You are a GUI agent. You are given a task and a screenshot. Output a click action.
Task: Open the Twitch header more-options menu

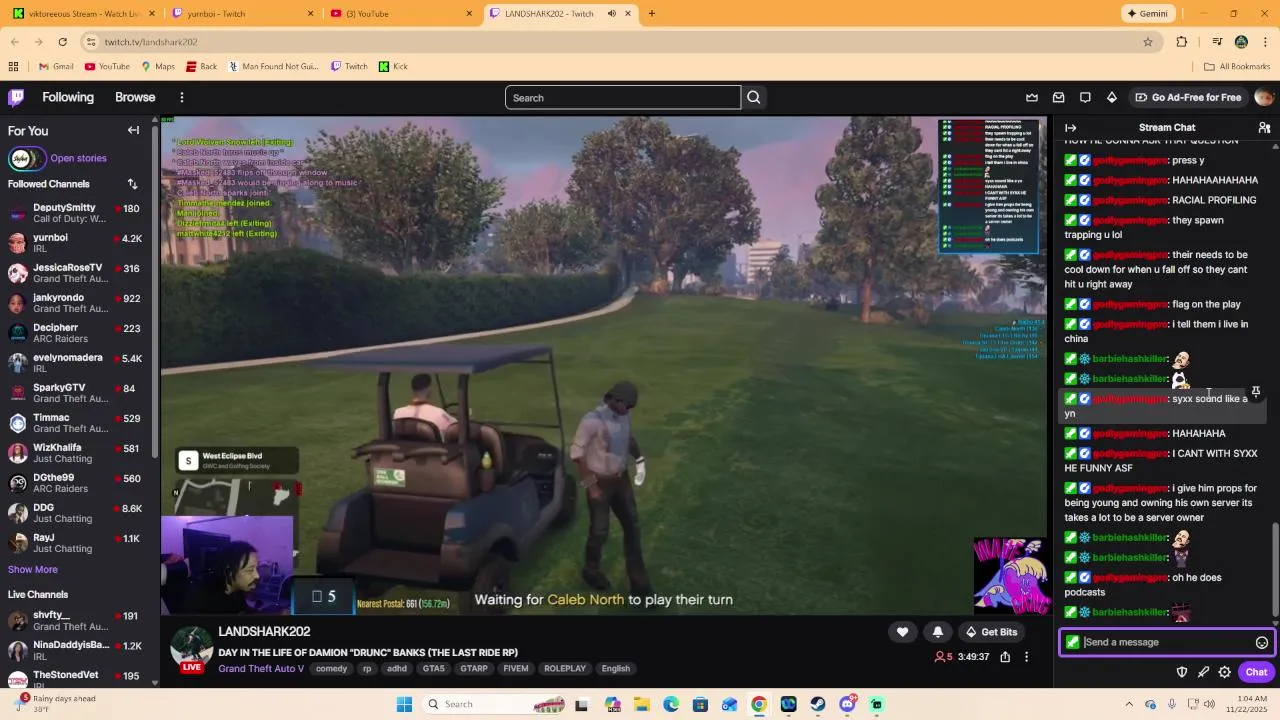[x=182, y=97]
